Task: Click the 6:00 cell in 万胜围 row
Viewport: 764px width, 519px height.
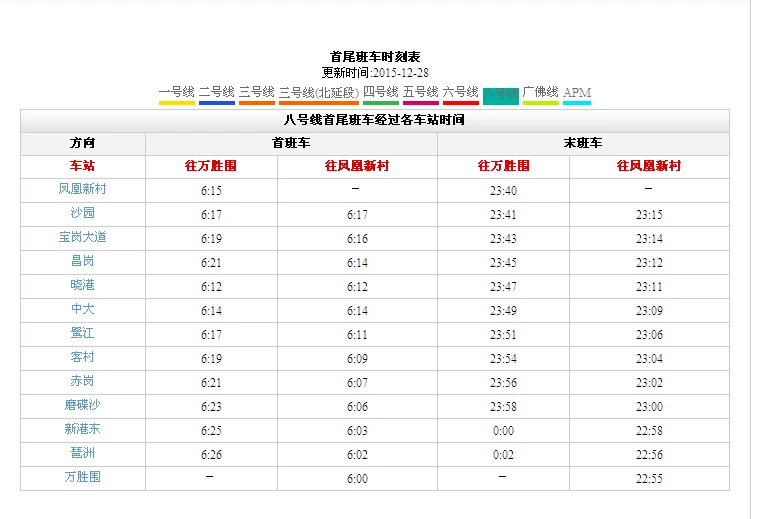Action: click(x=357, y=479)
